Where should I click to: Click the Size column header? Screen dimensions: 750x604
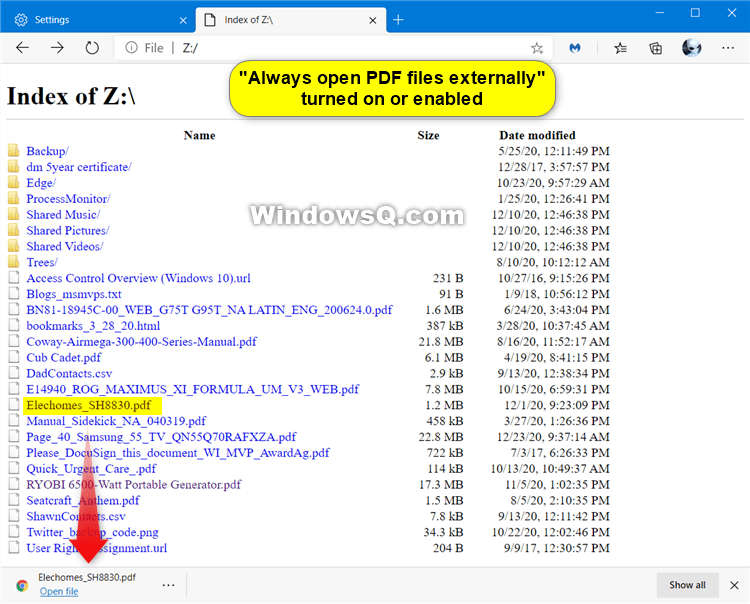(428, 135)
